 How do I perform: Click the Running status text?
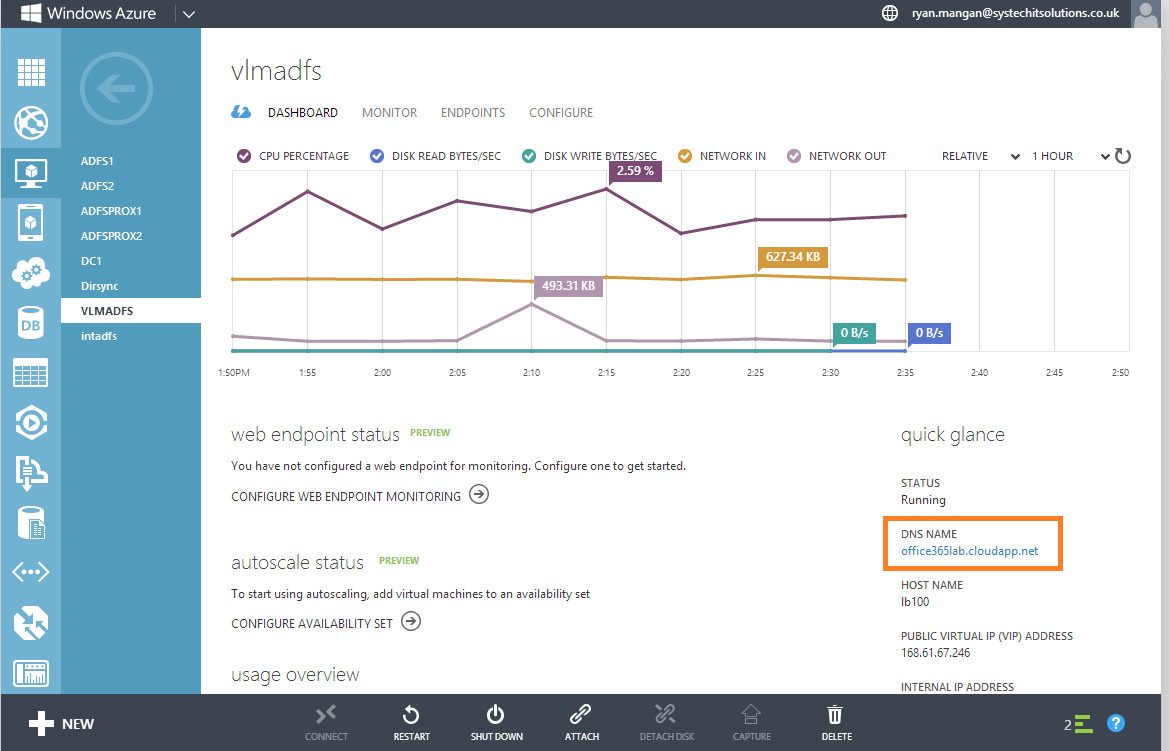(x=923, y=500)
